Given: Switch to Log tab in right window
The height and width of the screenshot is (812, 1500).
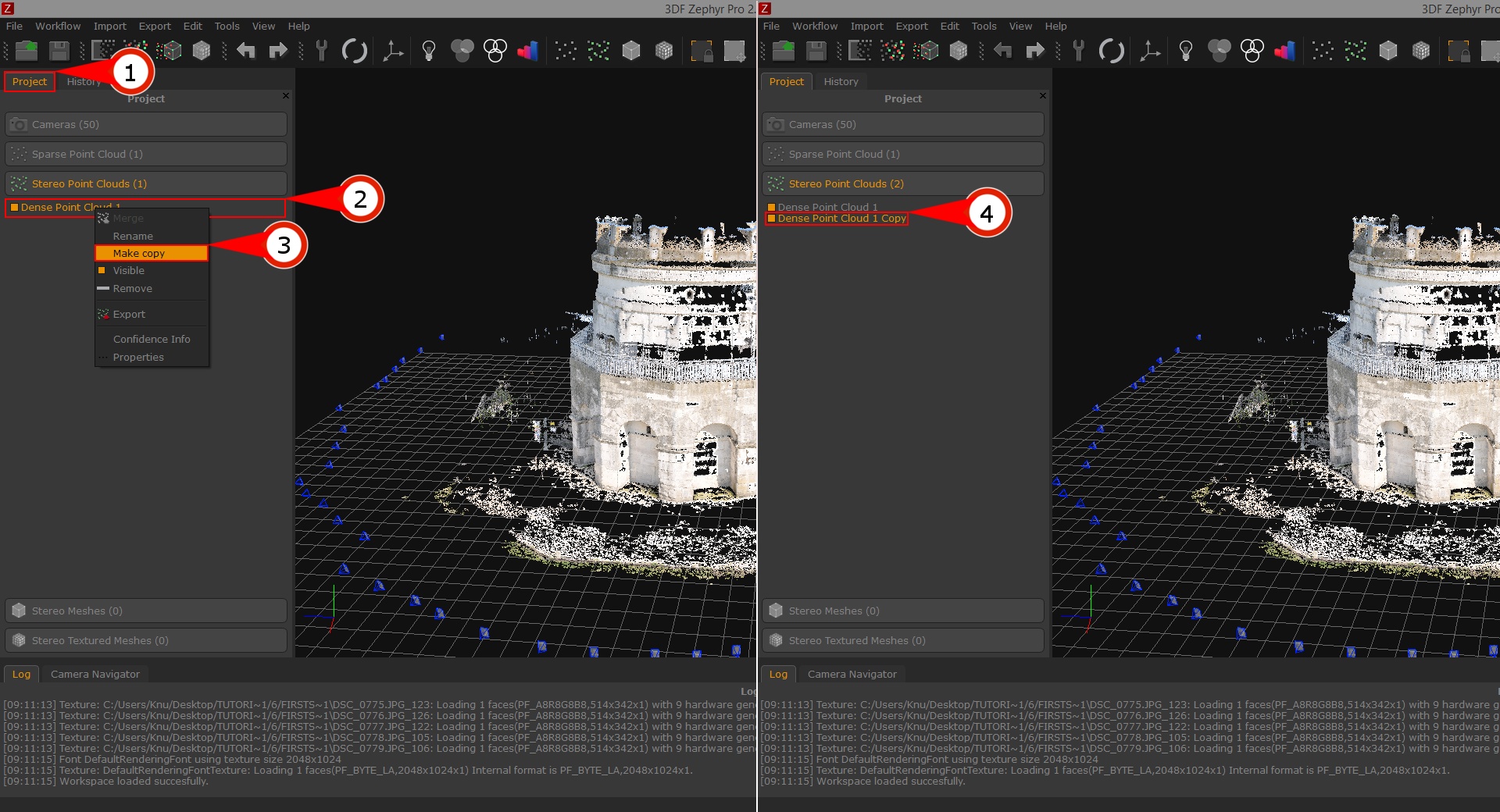Looking at the screenshot, I should tap(778, 674).
